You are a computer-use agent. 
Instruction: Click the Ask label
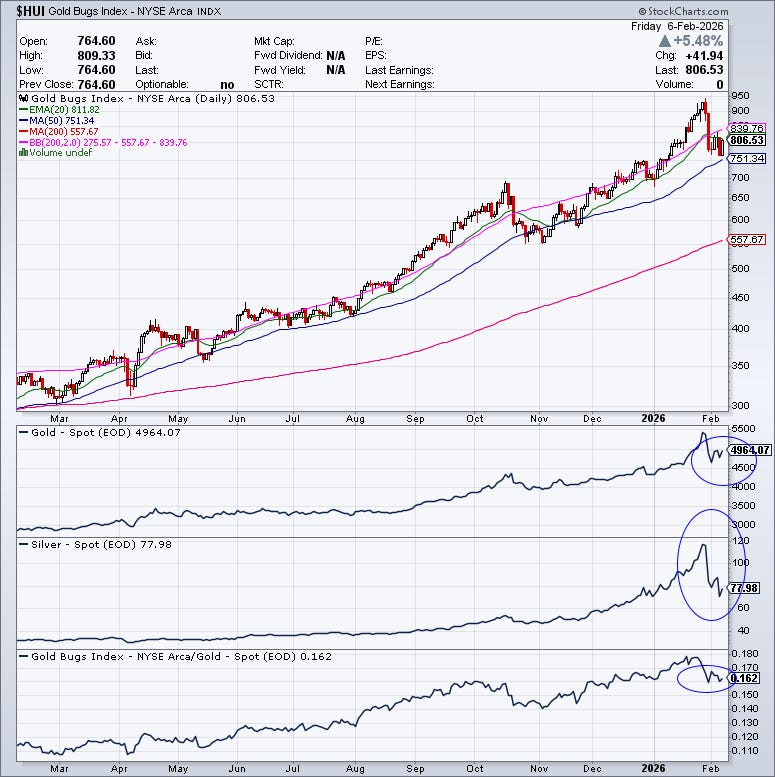(146, 41)
